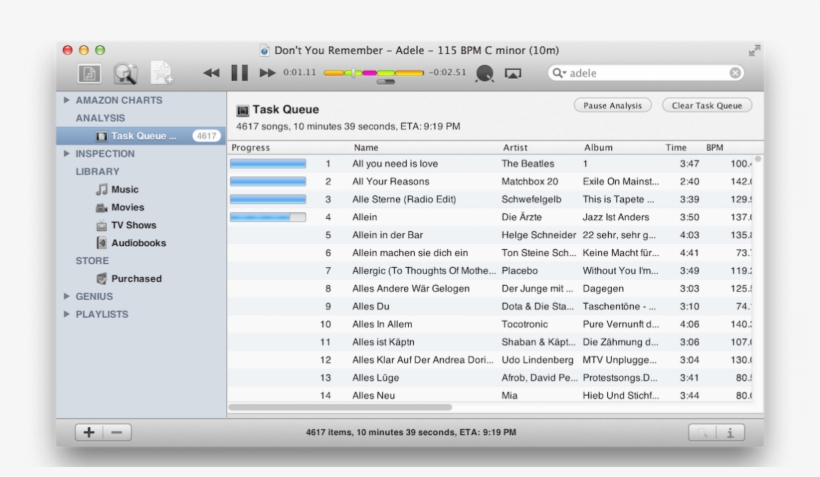The width and height of the screenshot is (820, 477).
Task: Click the vertical scrollbar knob in song list
Action: click(x=757, y=159)
